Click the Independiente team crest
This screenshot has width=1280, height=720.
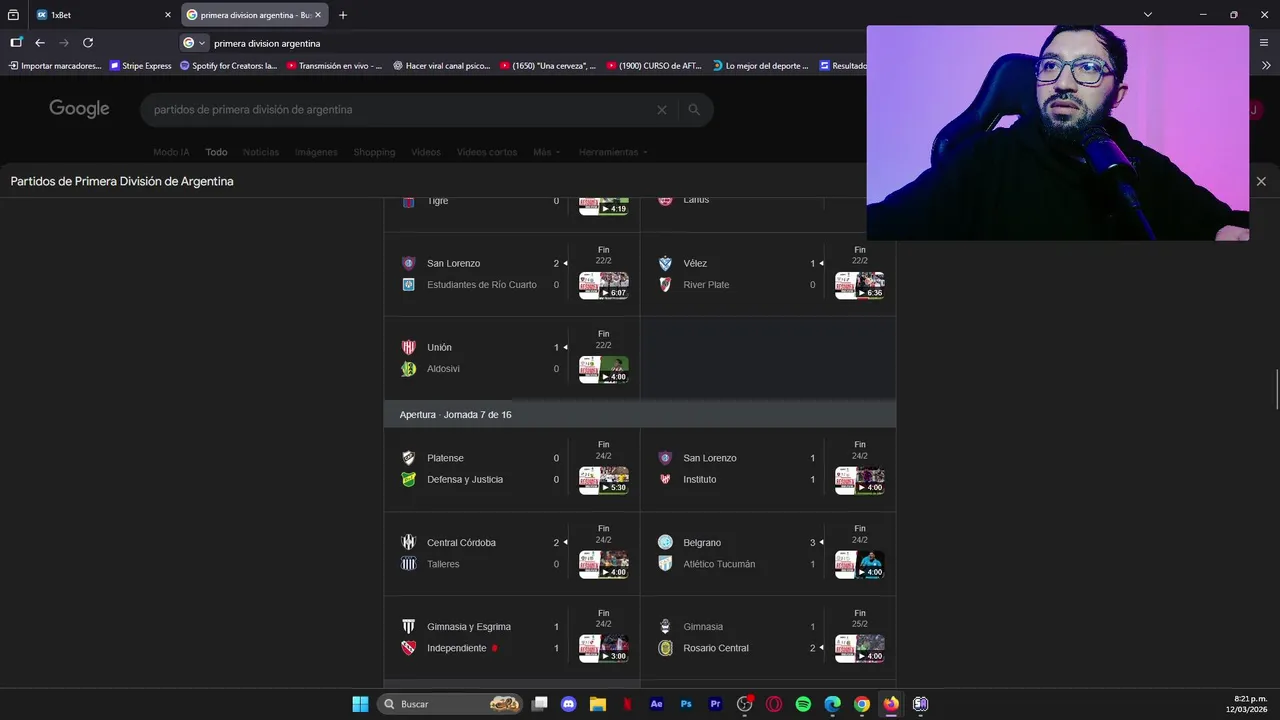tap(408, 648)
